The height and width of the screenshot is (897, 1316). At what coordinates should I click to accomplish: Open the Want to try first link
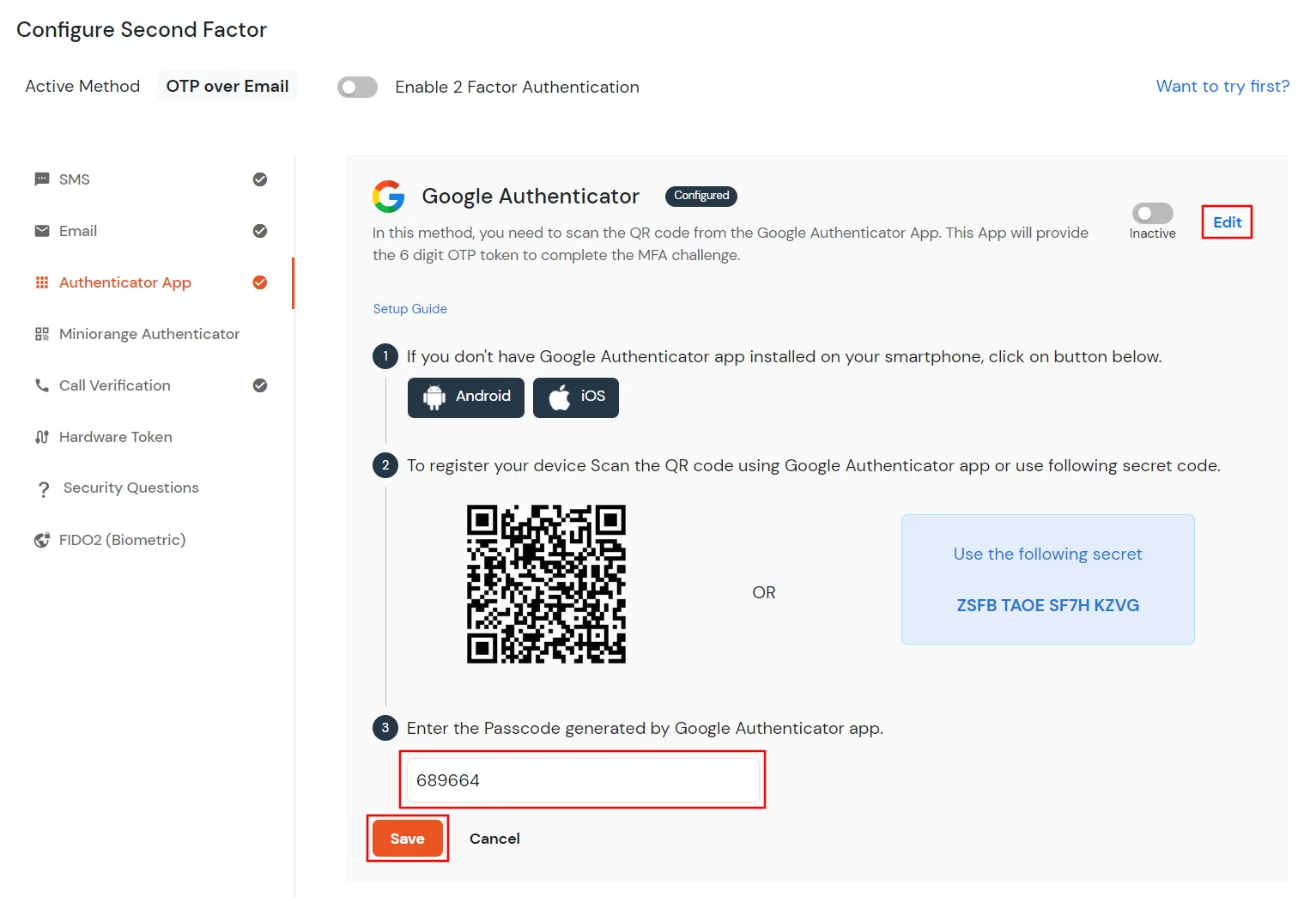pos(1222,86)
